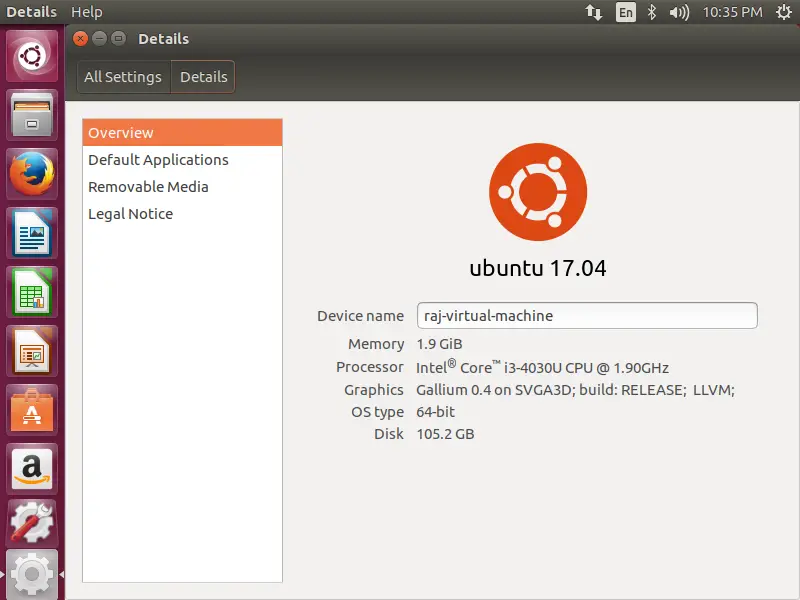Go back to All Settings
This screenshot has height=600, width=800.
pos(123,77)
